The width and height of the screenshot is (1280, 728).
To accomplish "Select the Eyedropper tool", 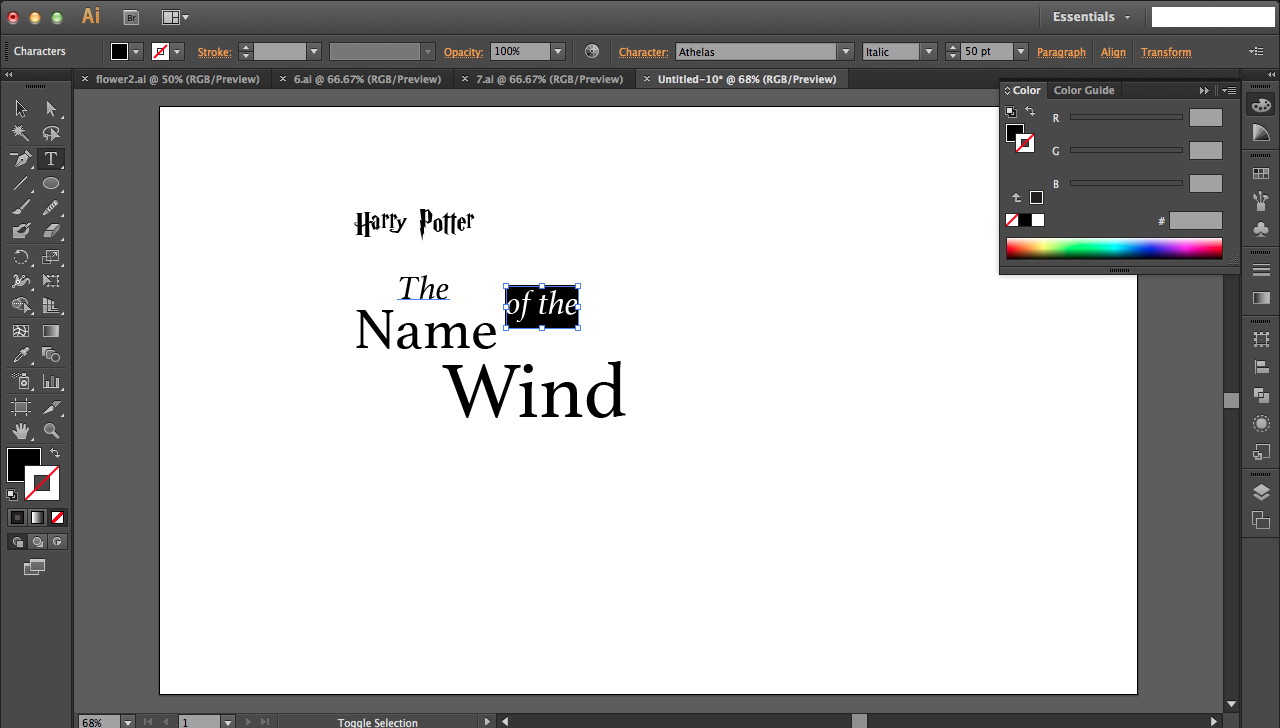I will pos(21,355).
